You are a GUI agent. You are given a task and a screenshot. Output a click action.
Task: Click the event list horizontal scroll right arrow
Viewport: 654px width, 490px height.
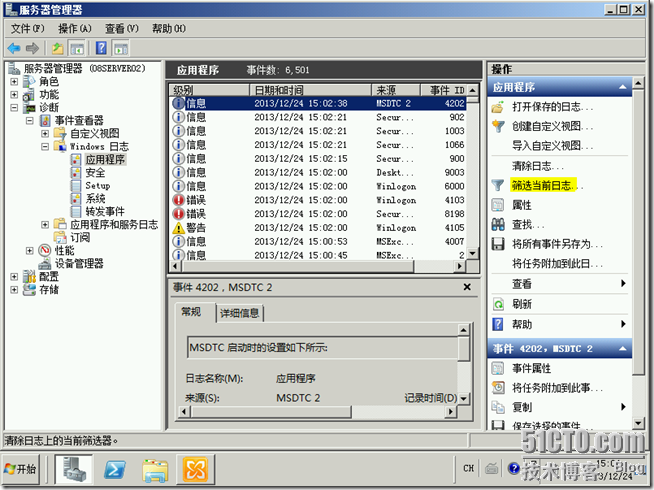click(x=460, y=266)
